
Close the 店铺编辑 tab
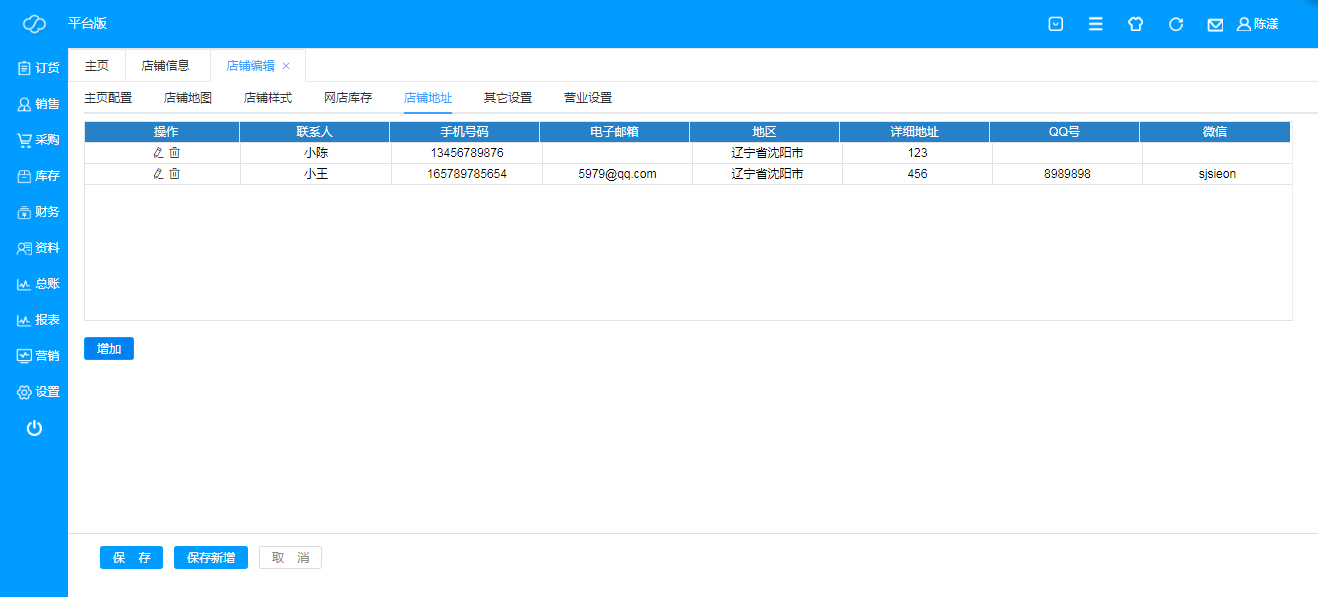(x=286, y=66)
